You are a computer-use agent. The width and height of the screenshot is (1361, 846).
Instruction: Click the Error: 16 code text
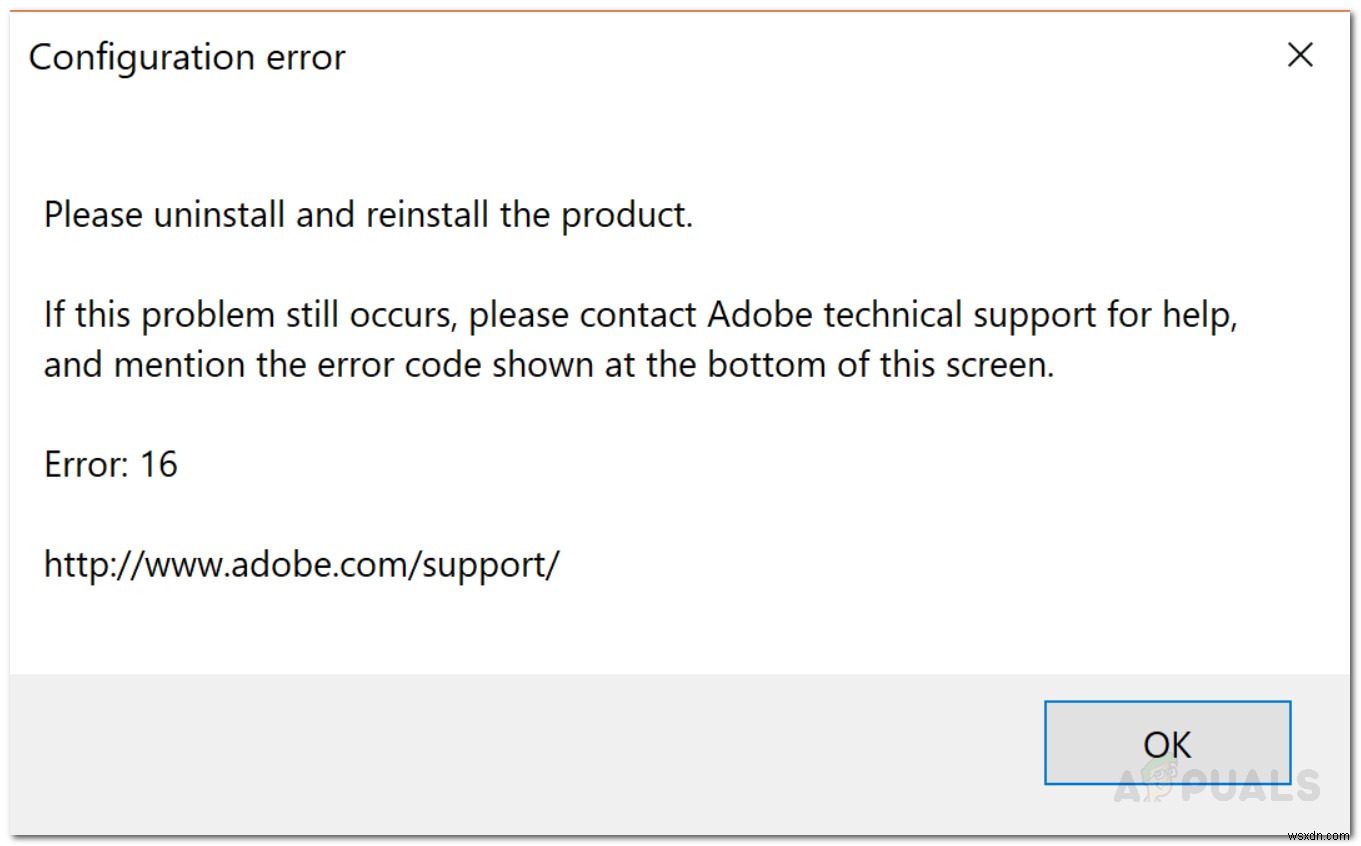(110, 464)
